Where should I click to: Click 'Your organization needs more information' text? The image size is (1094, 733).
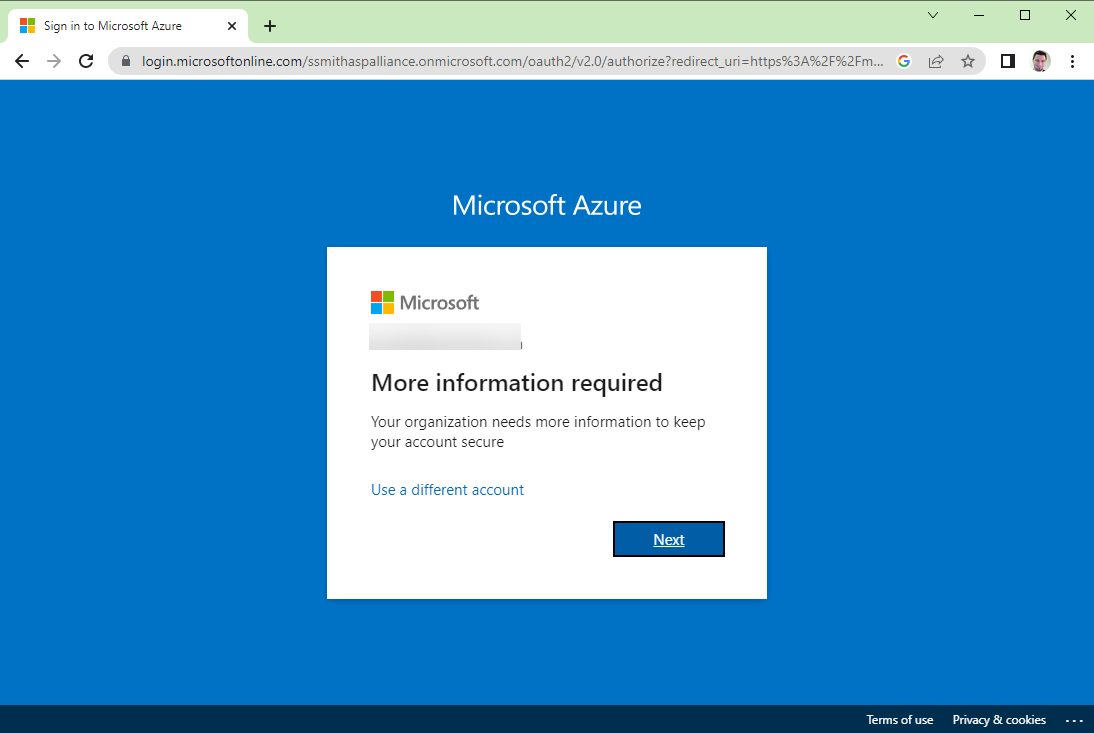[538, 432]
